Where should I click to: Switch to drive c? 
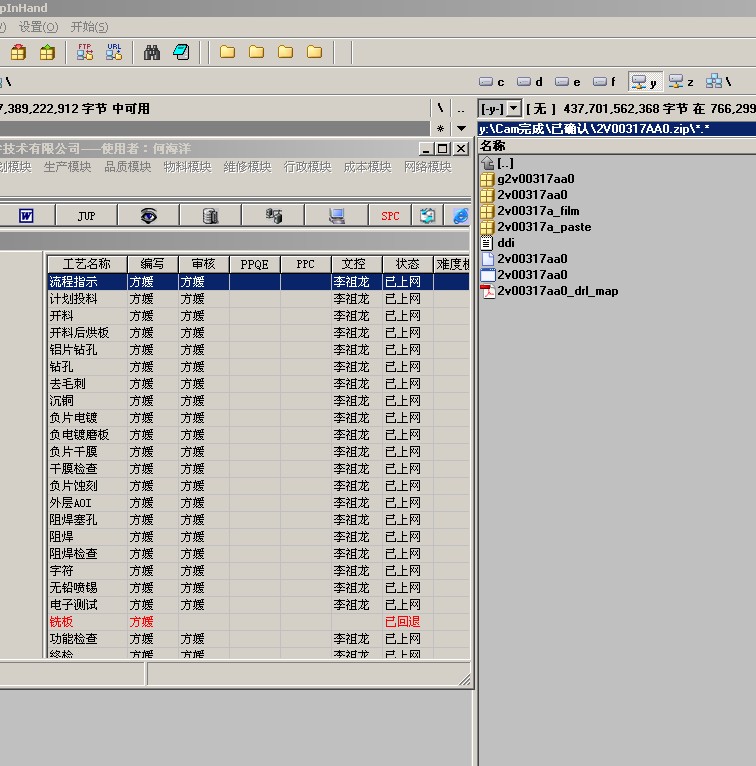pos(491,82)
